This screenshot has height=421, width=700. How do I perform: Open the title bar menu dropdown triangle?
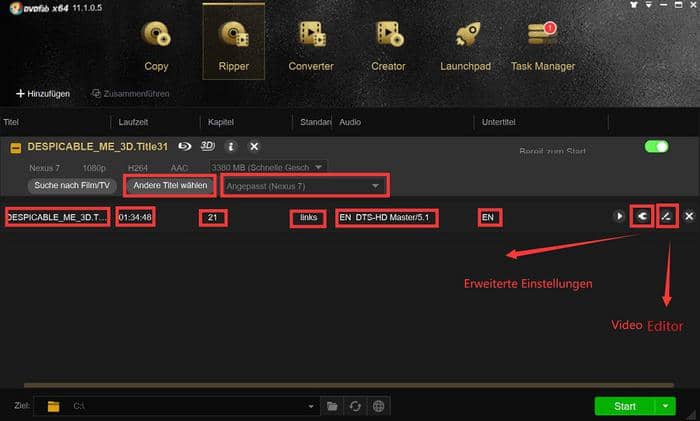coord(649,5)
